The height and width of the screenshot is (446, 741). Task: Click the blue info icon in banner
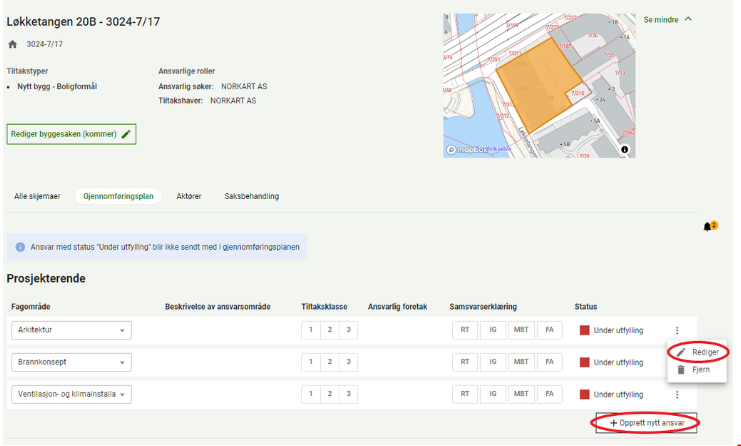pyautogui.click(x=21, y=247)
